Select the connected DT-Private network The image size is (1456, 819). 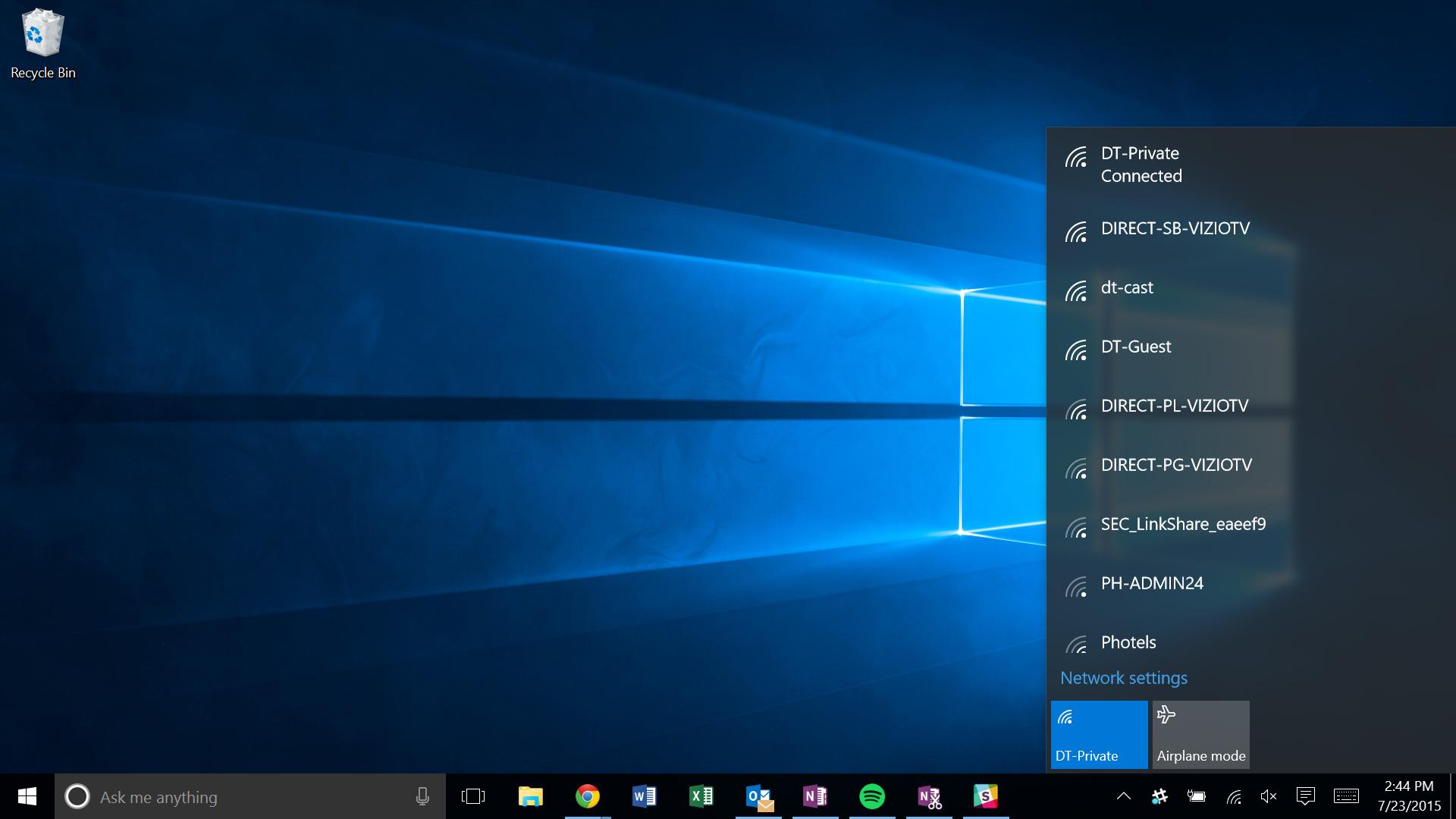point(1250,165)
